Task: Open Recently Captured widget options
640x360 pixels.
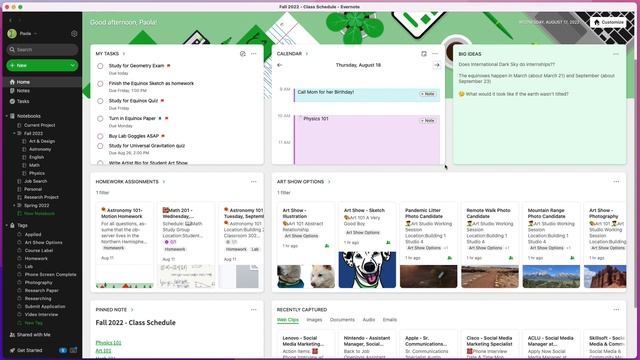Action: (x=616, y=310)
